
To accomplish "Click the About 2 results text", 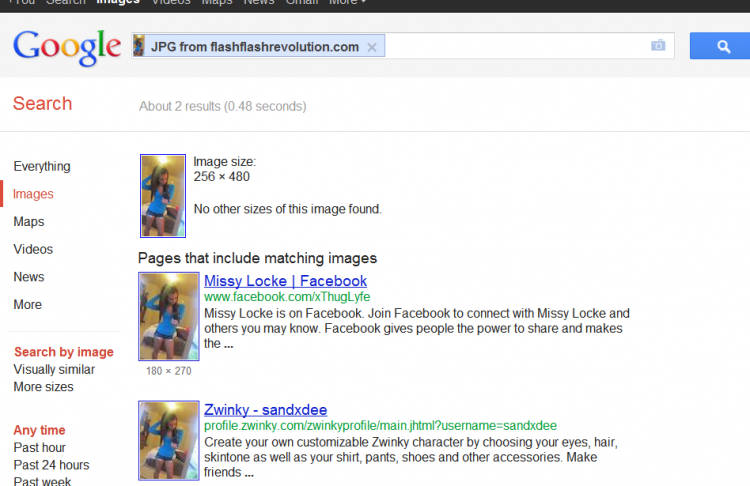I will point(222,106).
